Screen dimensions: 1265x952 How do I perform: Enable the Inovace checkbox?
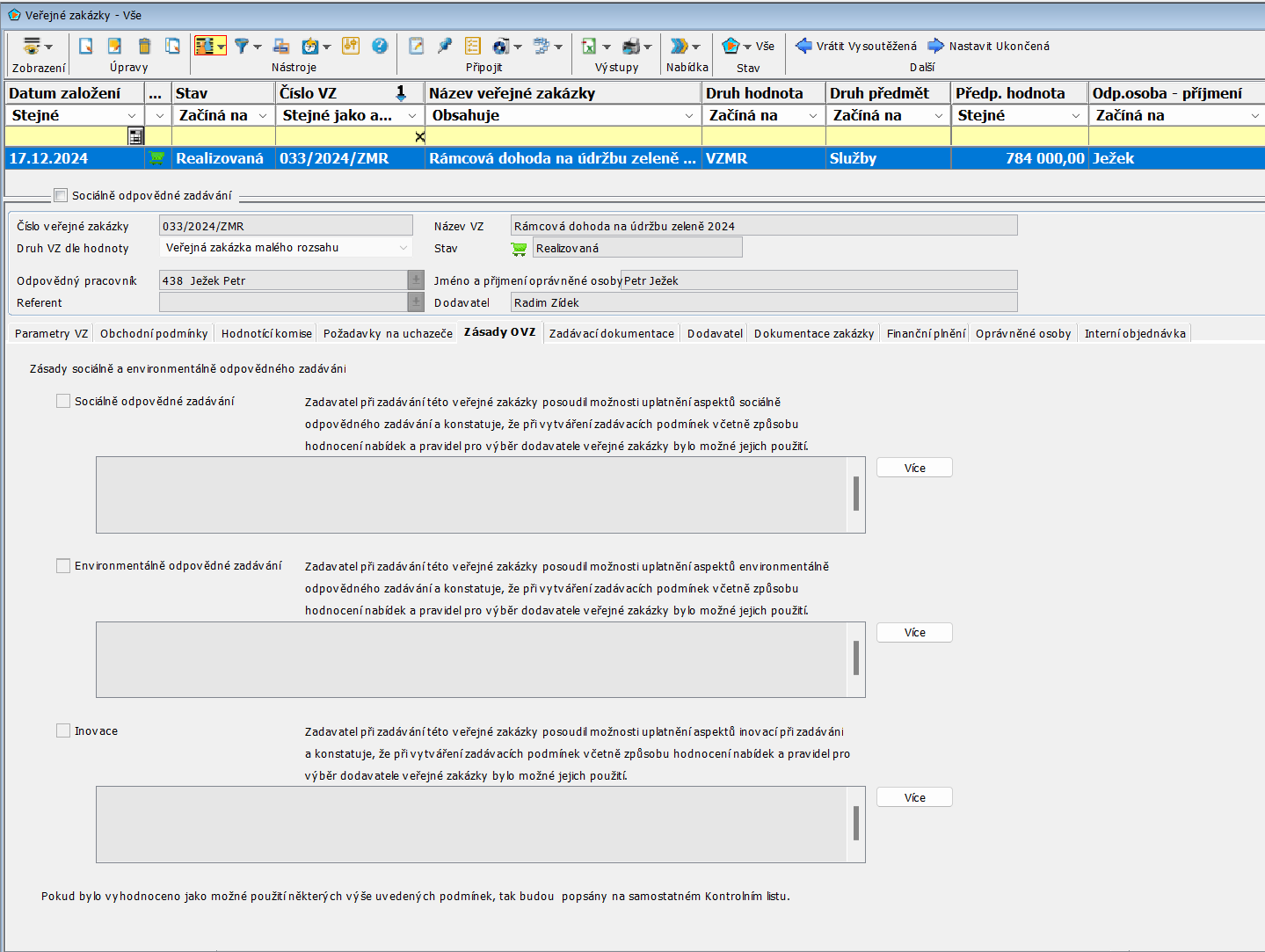pos(63,730)
